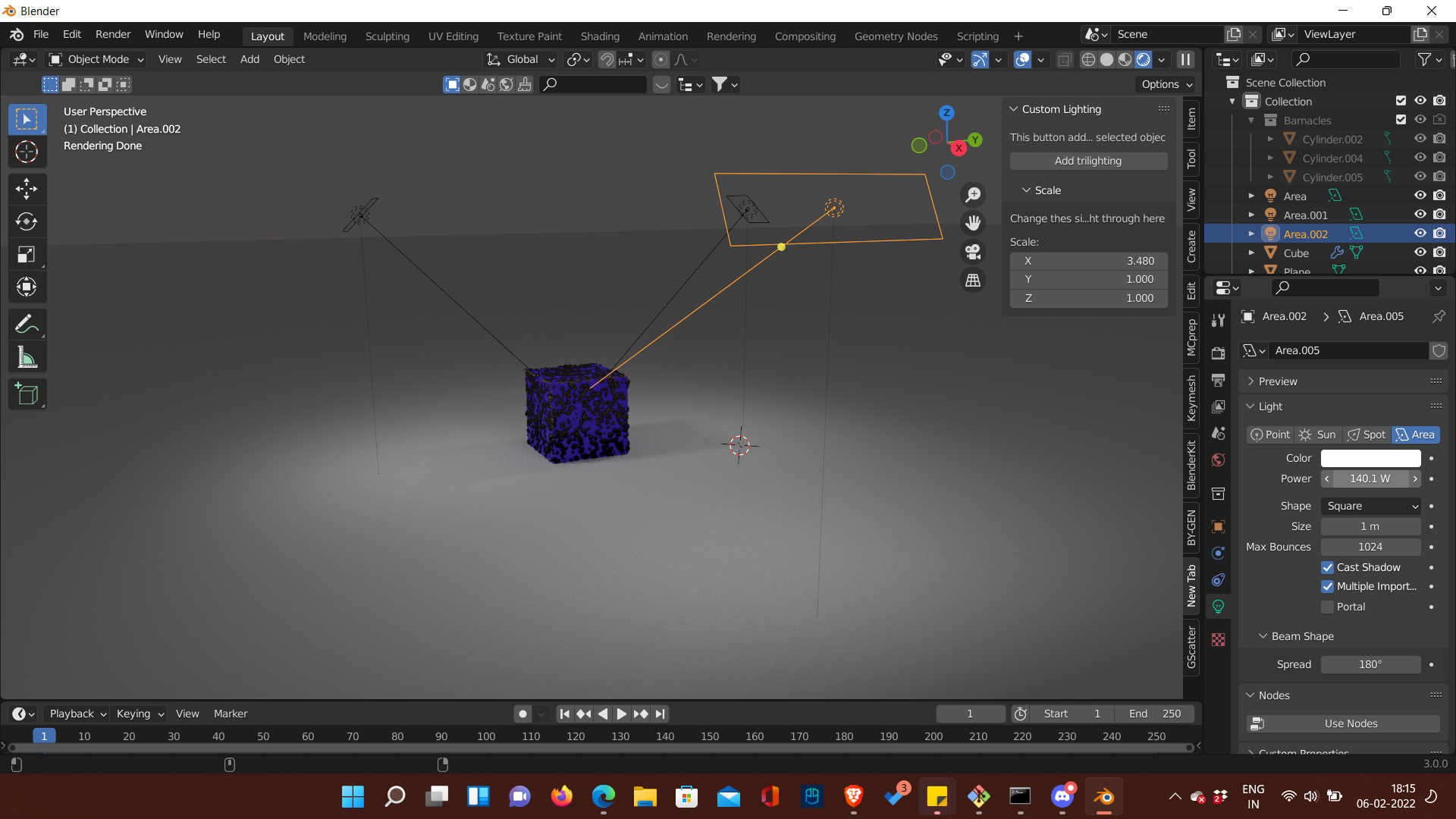The image size is (1456, 819).
Task: Switch to rendered viewport shading
Action: (x=1144, y=59)
